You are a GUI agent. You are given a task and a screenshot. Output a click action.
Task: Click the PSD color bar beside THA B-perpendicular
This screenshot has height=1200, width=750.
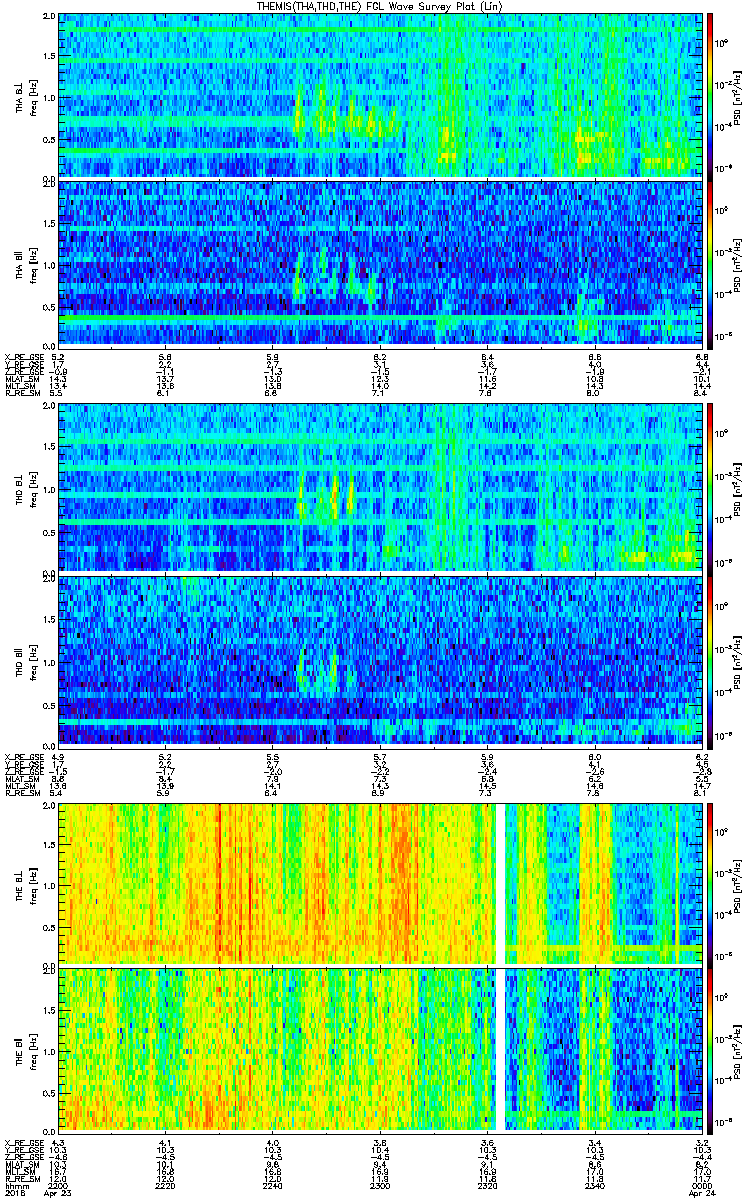(x=710, y=95)
